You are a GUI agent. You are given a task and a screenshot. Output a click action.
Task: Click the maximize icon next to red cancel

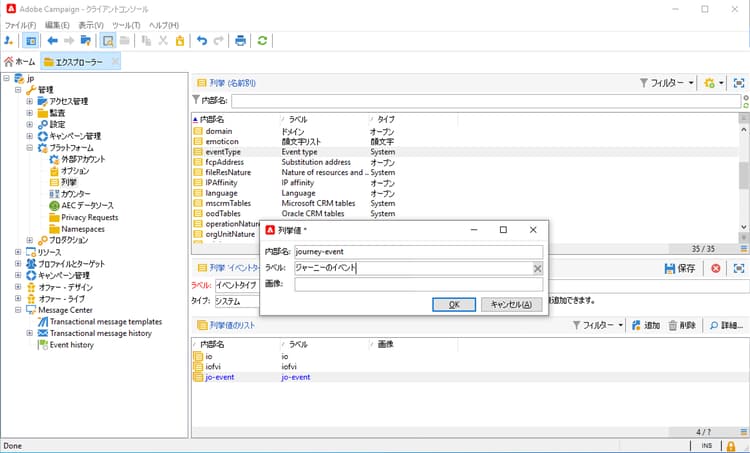coord(739,268)
